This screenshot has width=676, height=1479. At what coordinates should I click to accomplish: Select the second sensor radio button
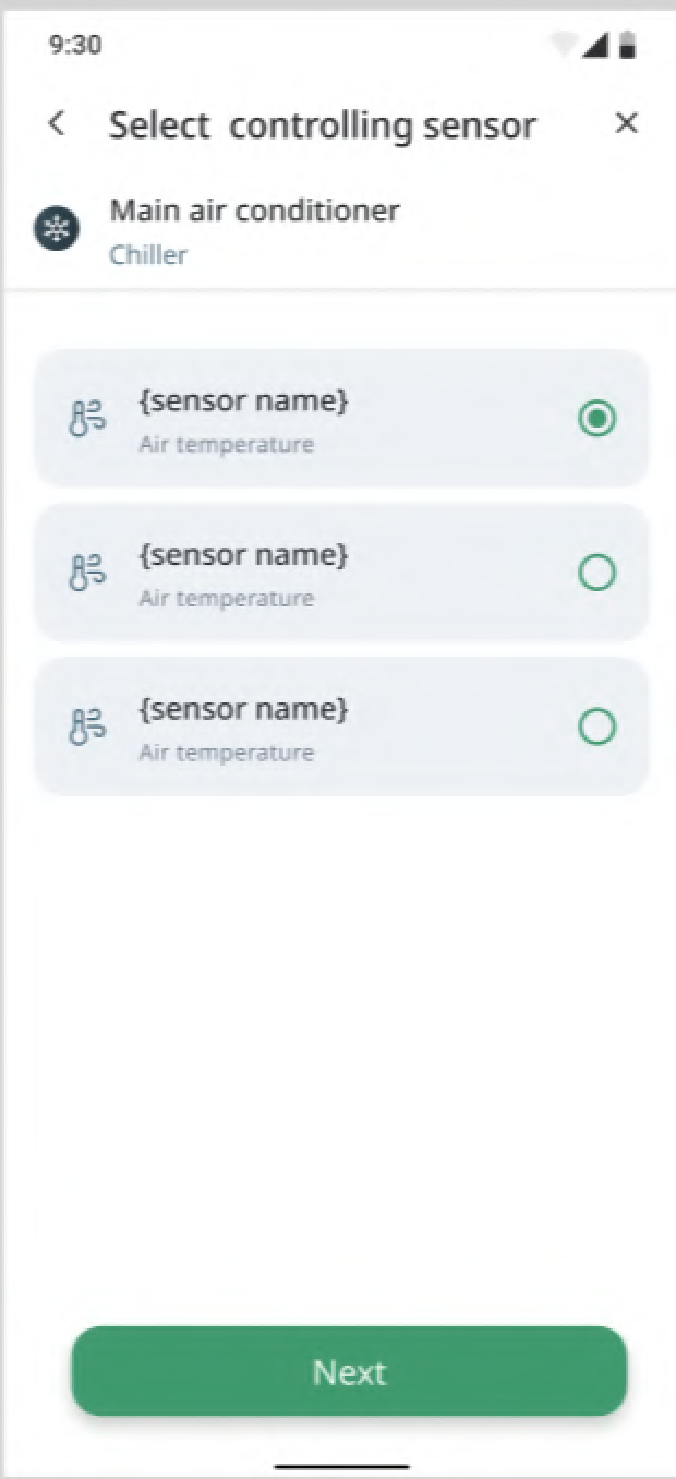[597, 573]
